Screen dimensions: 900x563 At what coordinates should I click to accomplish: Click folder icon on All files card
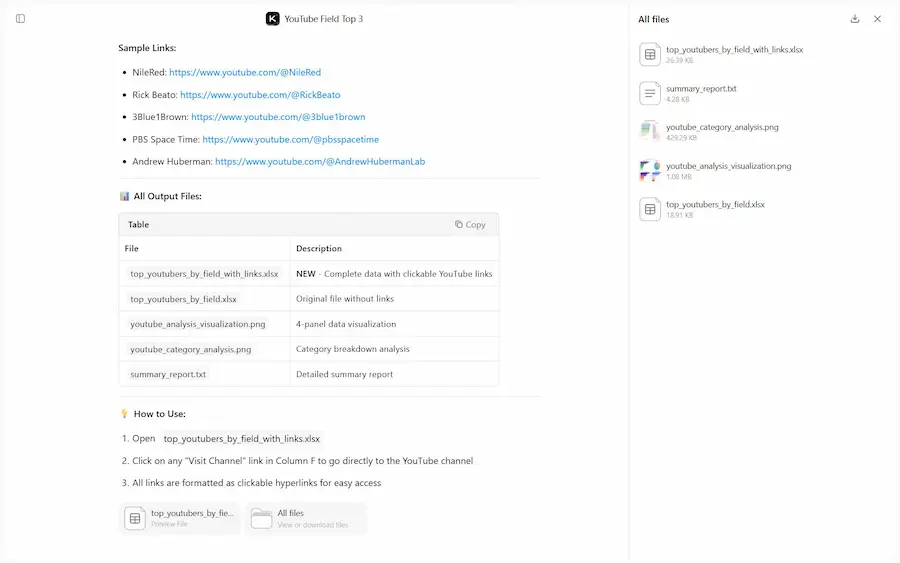(x=262, y=519)
